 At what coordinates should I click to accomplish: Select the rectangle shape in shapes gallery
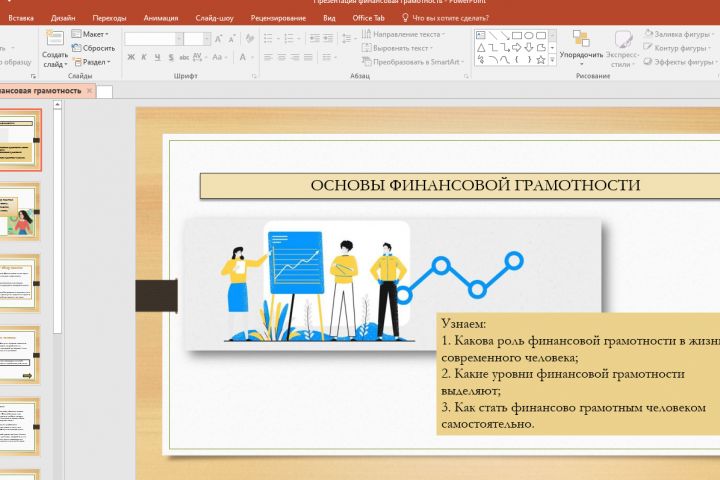click(x=517, y=35)
